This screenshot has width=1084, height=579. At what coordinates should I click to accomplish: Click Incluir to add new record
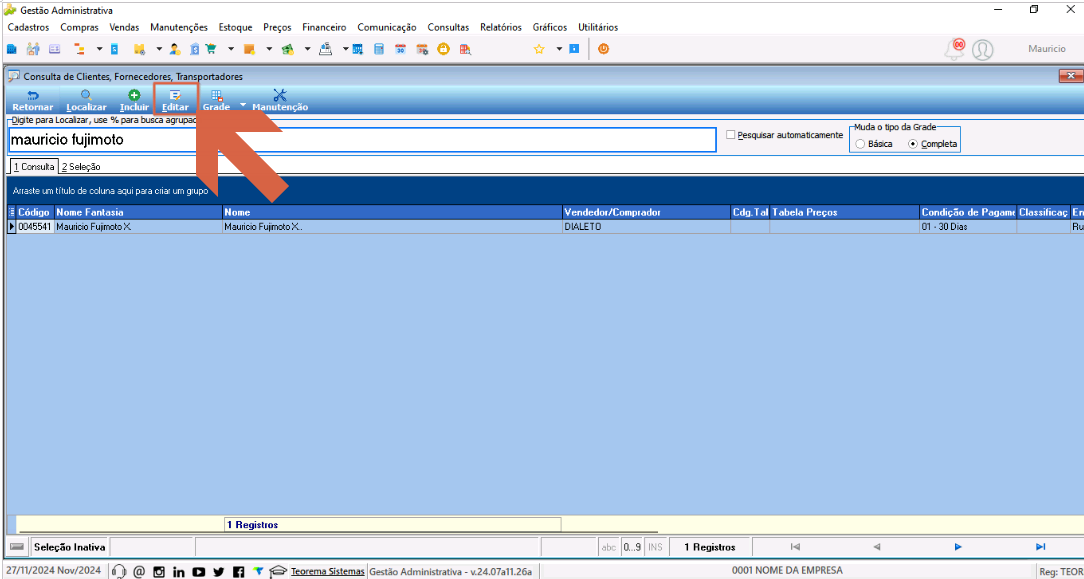pos(134,101)
